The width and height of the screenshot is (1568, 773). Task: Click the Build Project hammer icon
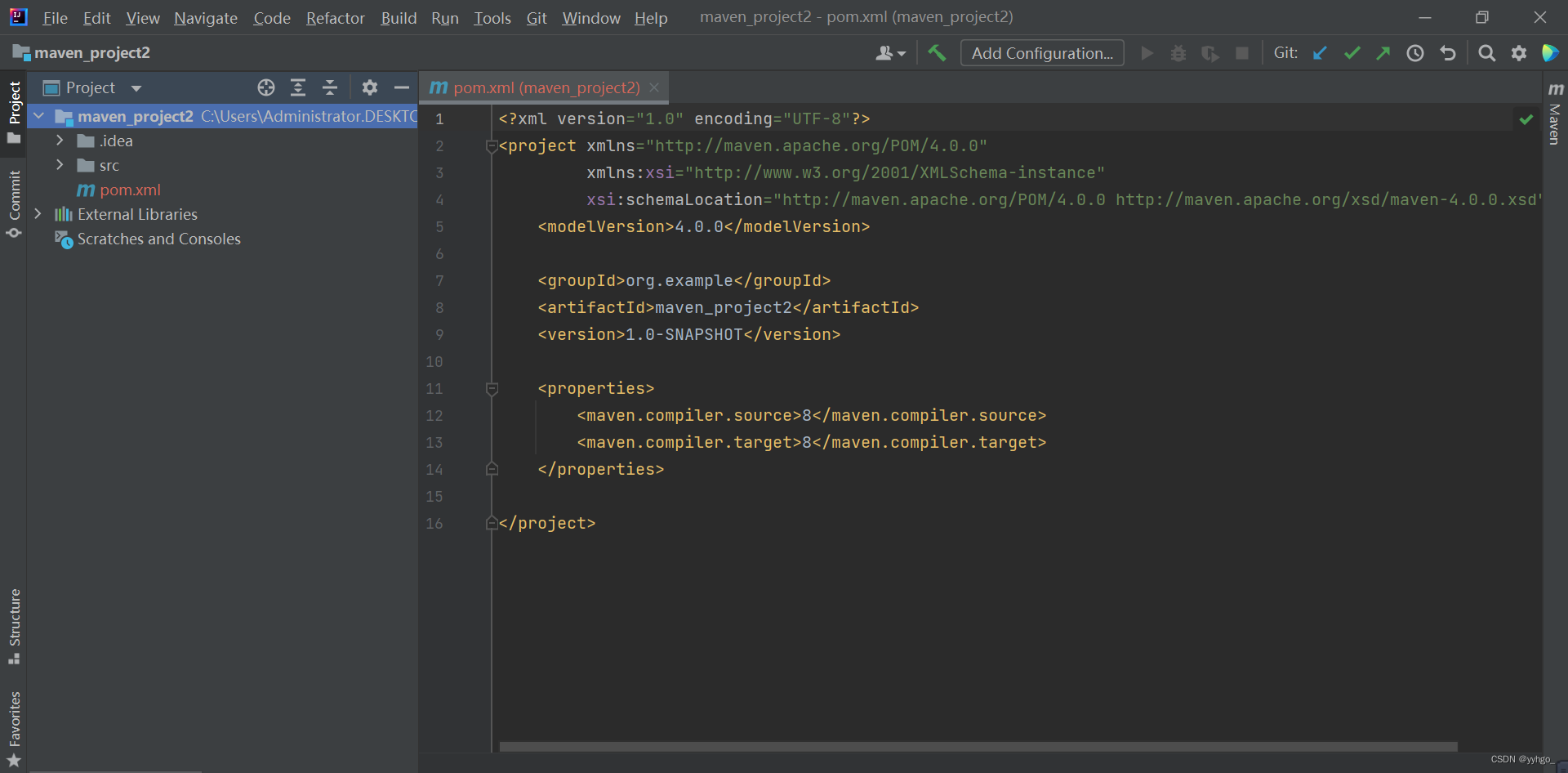[937, 53]
